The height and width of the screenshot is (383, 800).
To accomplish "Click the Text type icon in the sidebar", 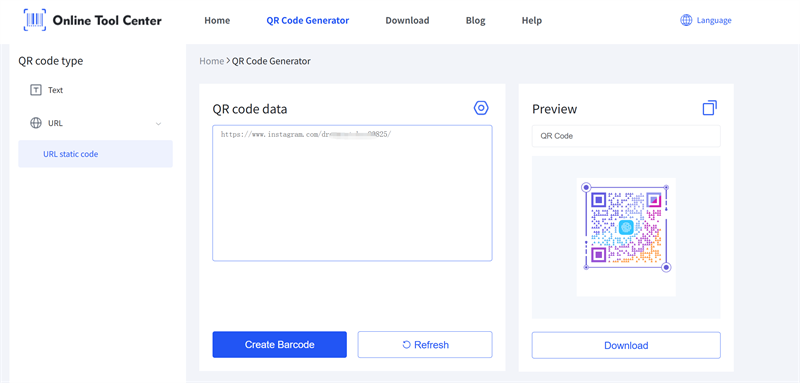I will click(36, 90).
